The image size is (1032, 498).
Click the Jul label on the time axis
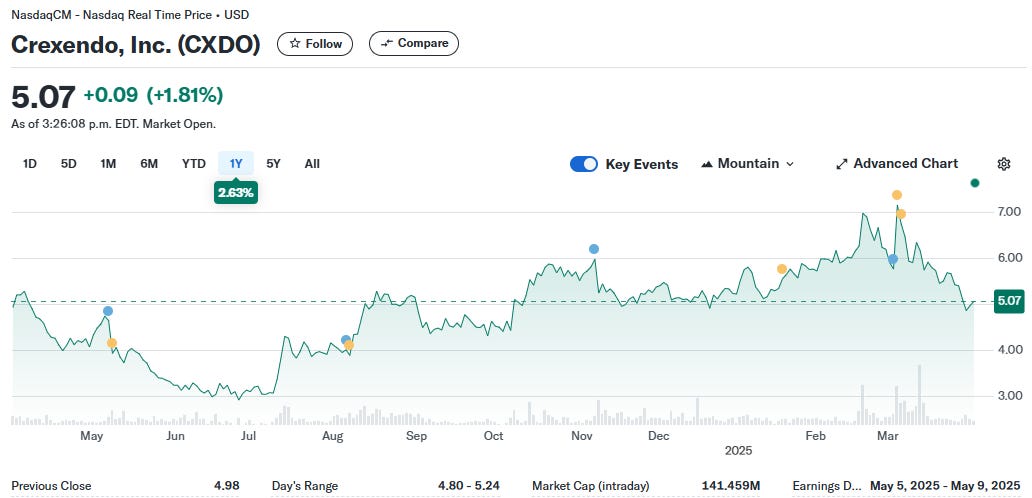248,436
